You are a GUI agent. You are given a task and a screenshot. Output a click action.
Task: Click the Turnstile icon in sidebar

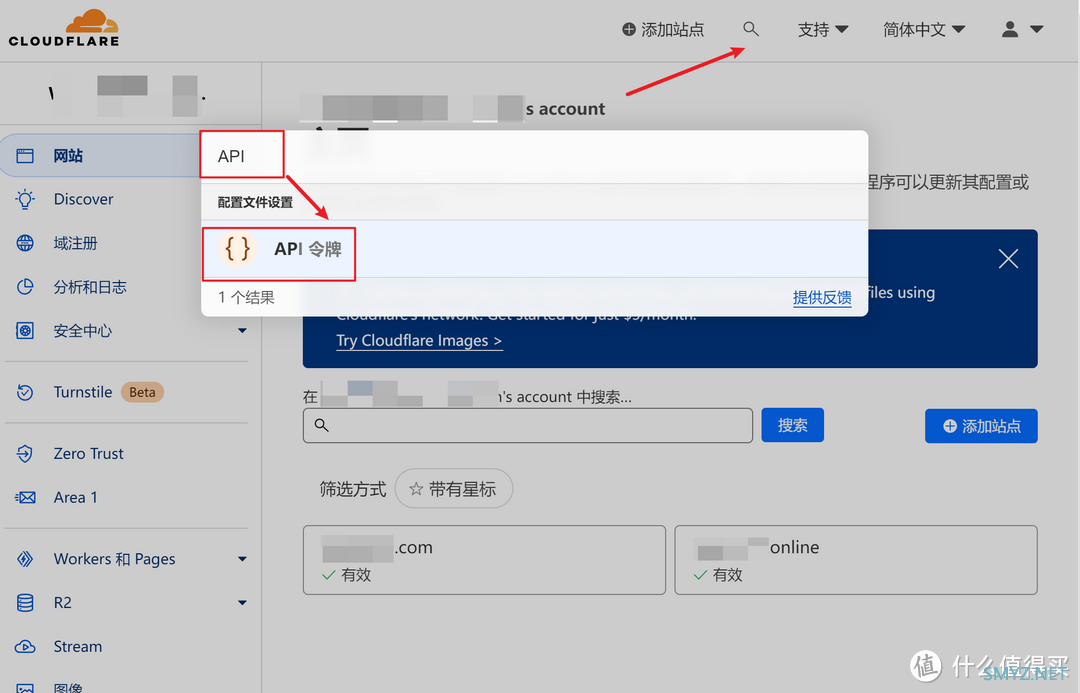click(x=25, y=392)
